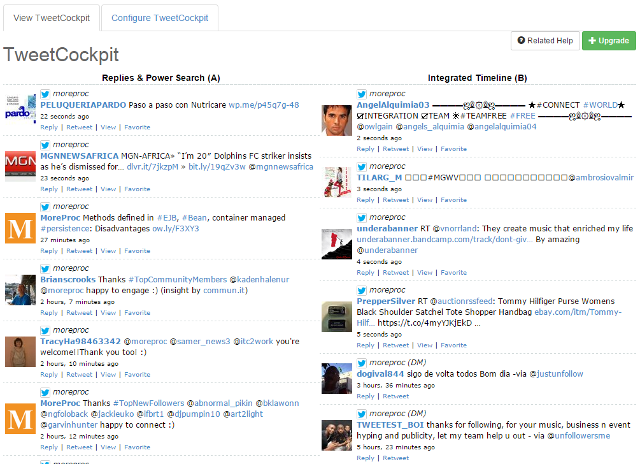Viewport: 640px width, 464px height.
Task: Click Twitter bird icon above underabanner tweet
Action: pos(365,216)
